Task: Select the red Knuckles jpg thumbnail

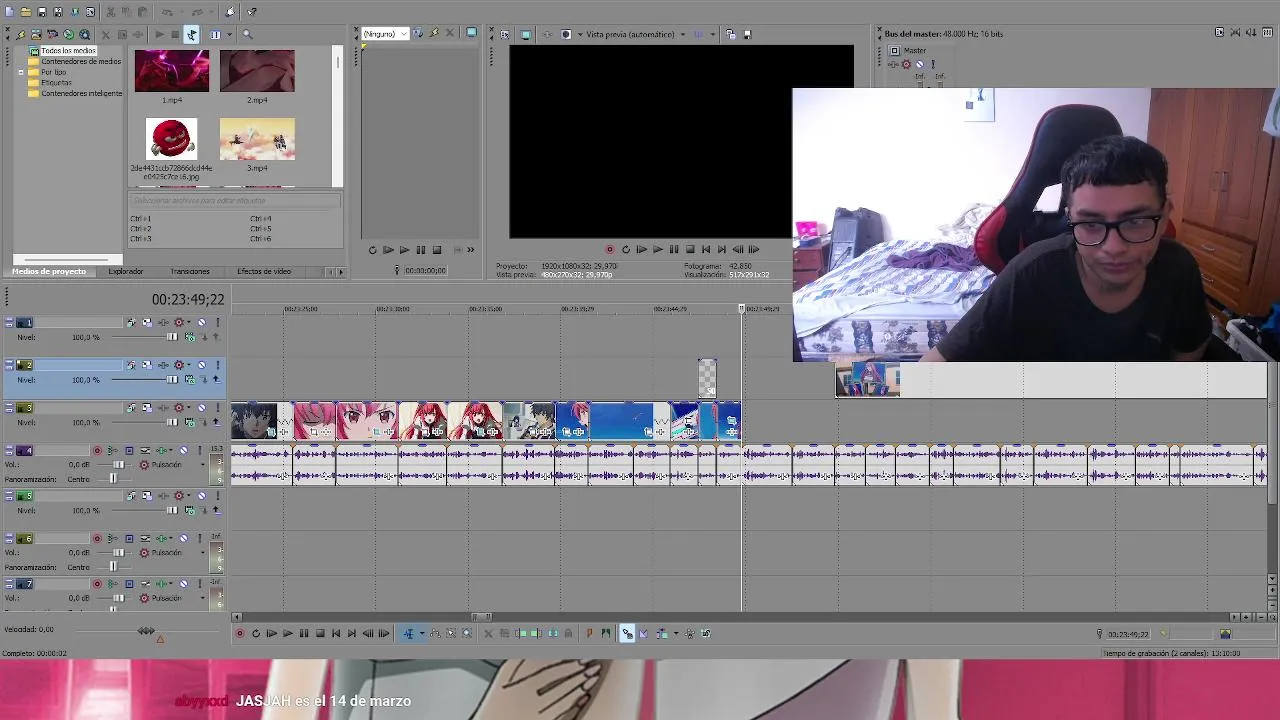Action: (171, 139)
